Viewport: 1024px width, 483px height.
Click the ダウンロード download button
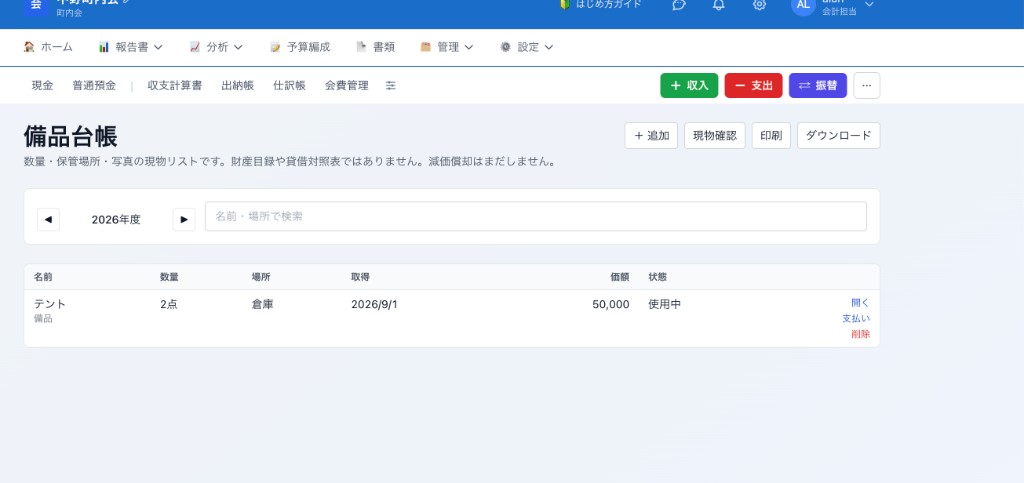[839, 136]
